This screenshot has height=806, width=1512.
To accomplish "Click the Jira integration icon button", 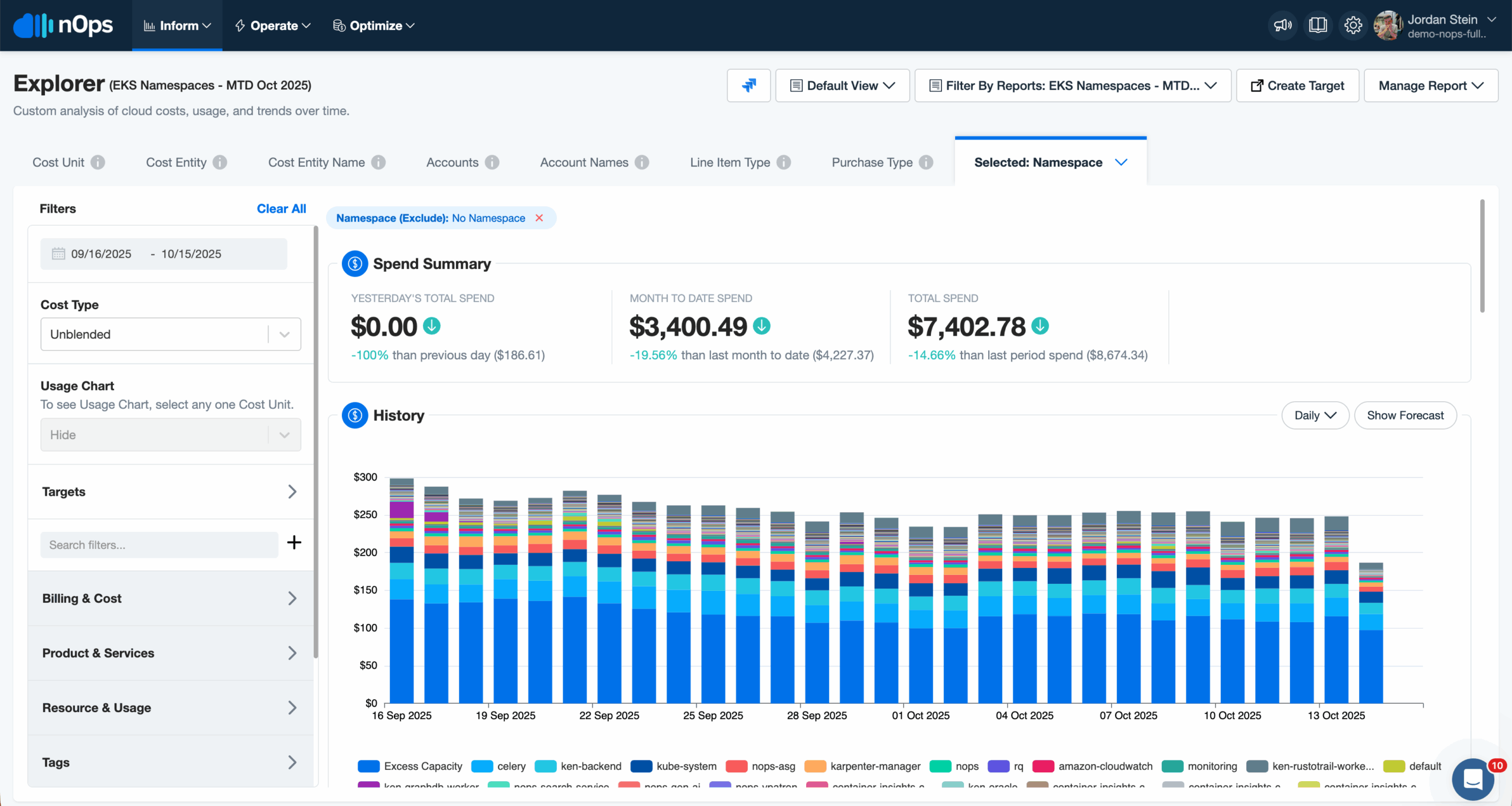I will (748, 86).
